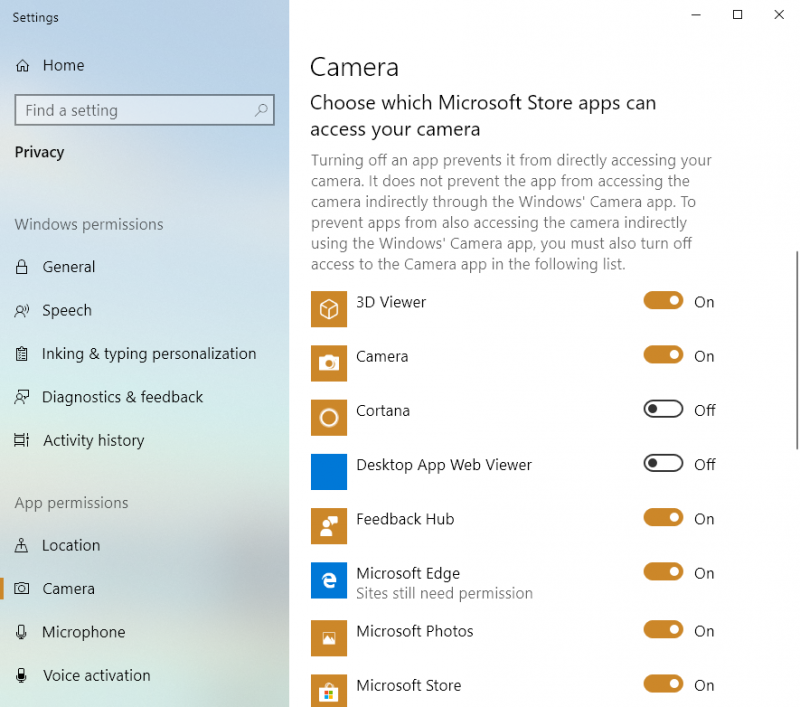Open Voice activation settings
The height and width of the screenshot is (707, 800).
(144, 675)
